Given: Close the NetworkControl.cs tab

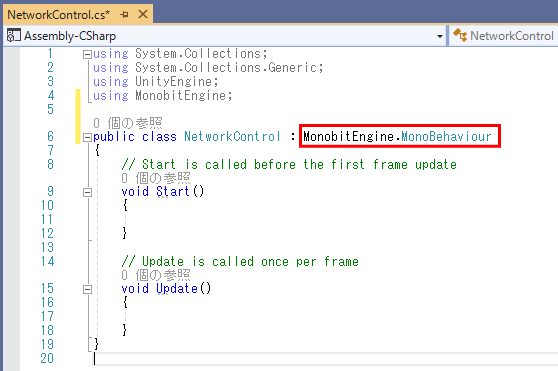Looking at the screenshot, I should click(143, 14).
